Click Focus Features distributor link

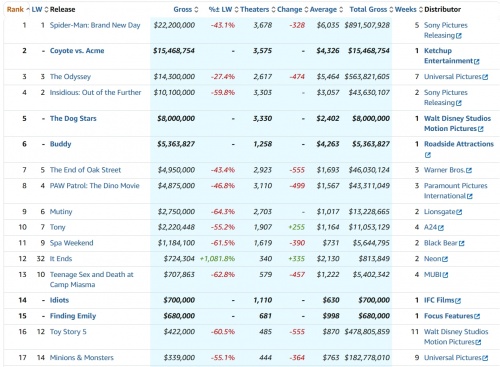[448, 316]
